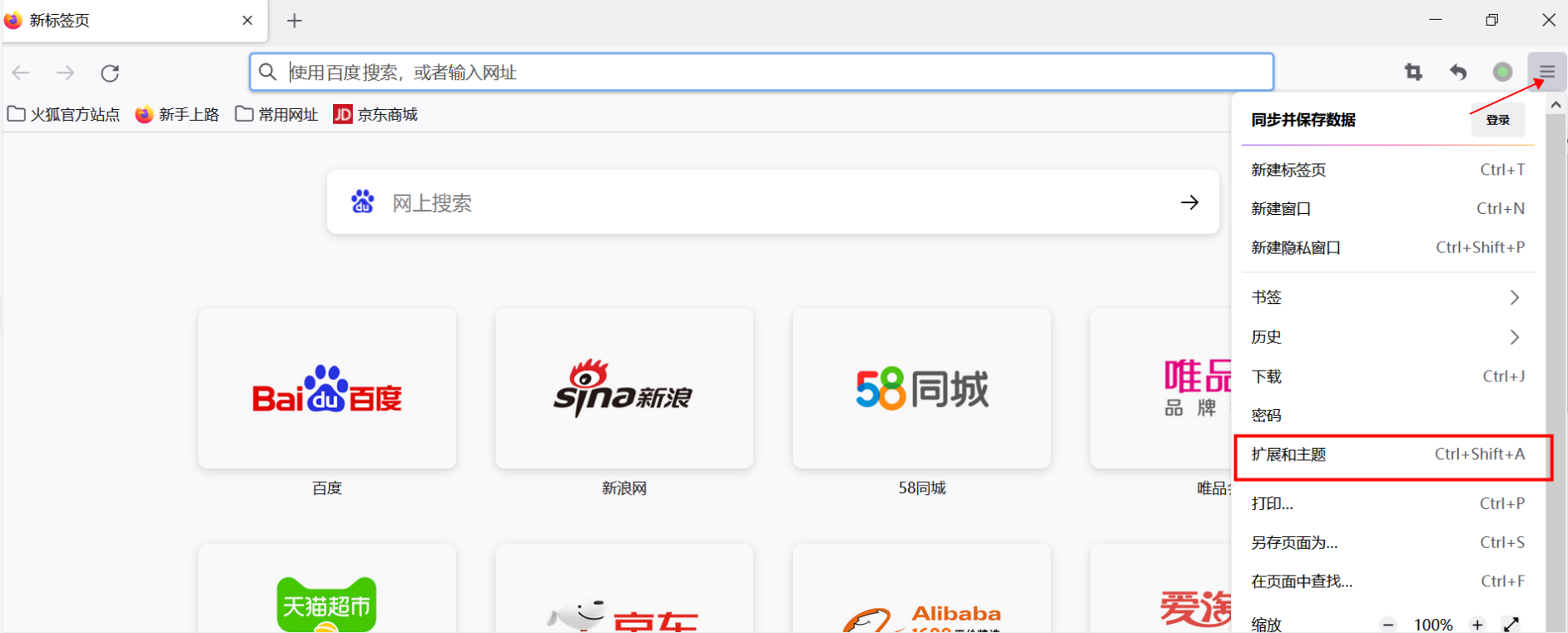Viewport: 1568px width, 633px height.
Task: Open a new tab with plus button
Action: 295,20
